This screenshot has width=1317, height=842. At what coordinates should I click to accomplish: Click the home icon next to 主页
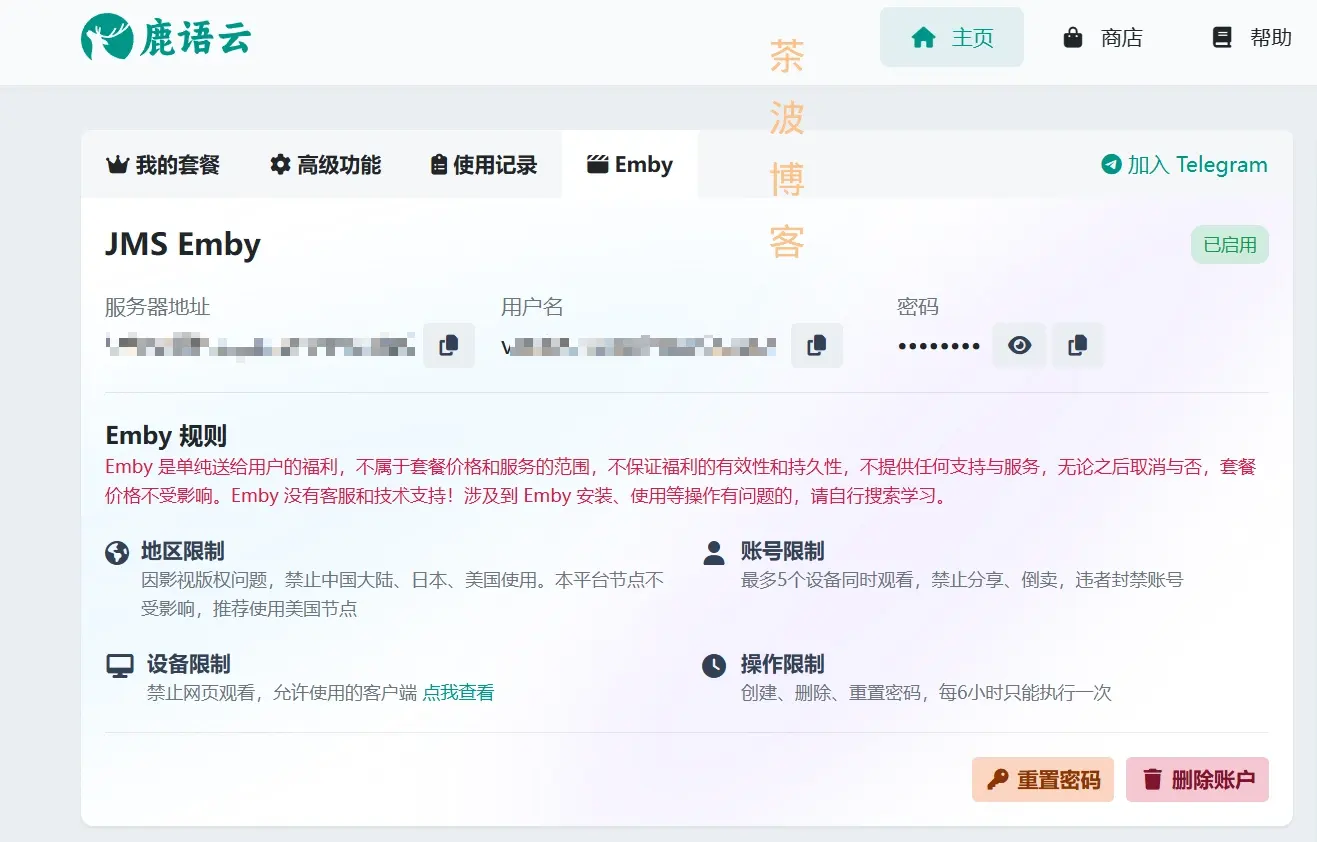coord(919,37)
